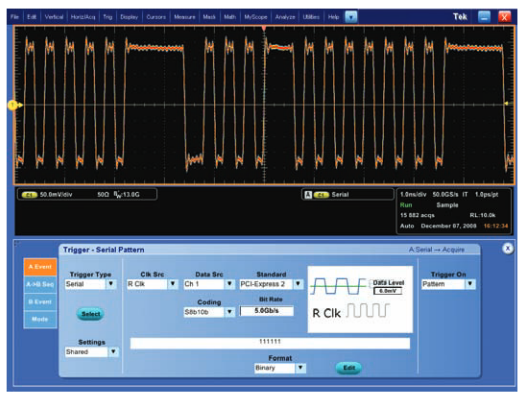Select the A->B Seq tab
The width and height of the screenshot is (526, 399).
40,284
